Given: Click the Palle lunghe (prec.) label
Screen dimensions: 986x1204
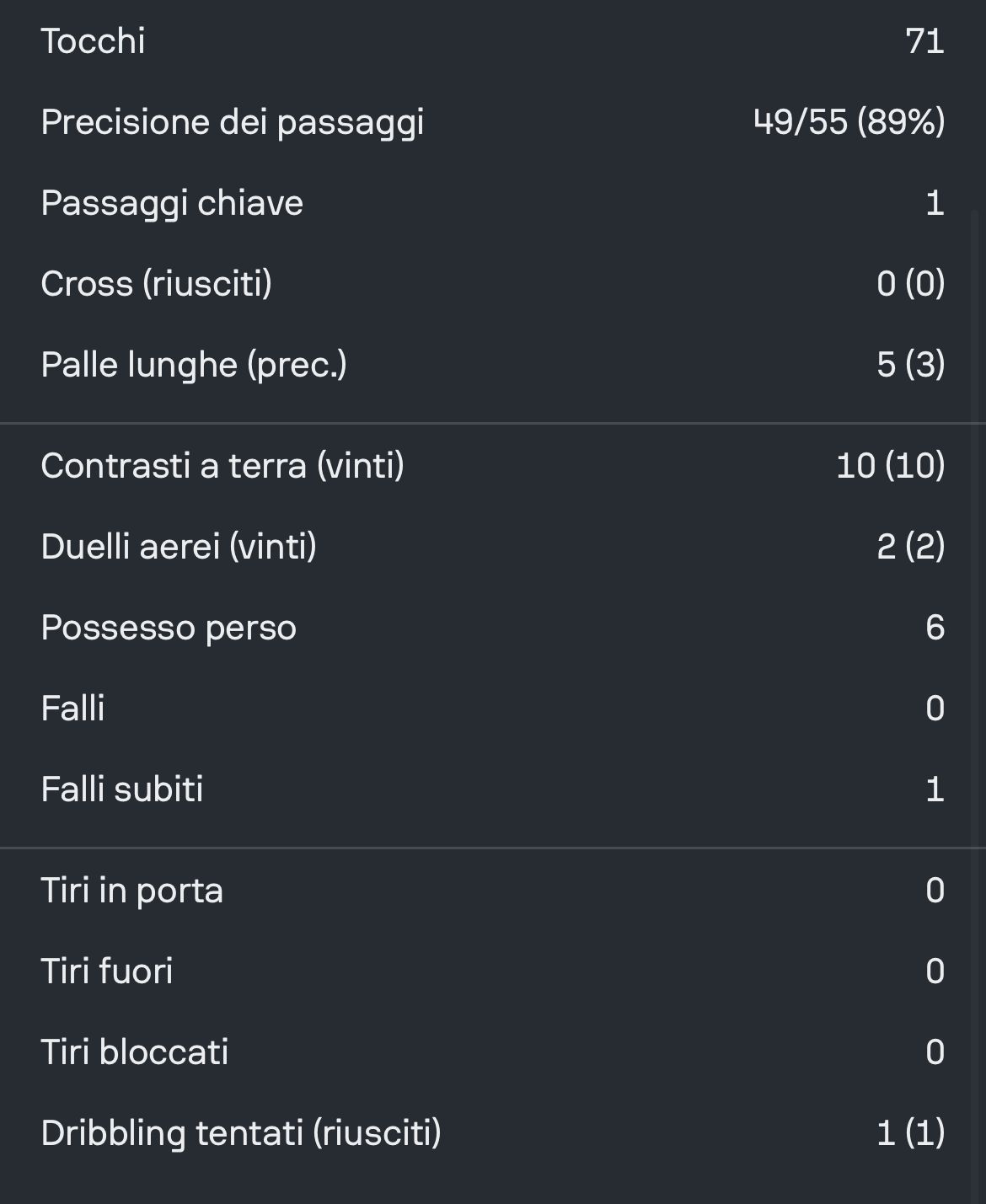Looking at the screenshot, I should 194,365.
